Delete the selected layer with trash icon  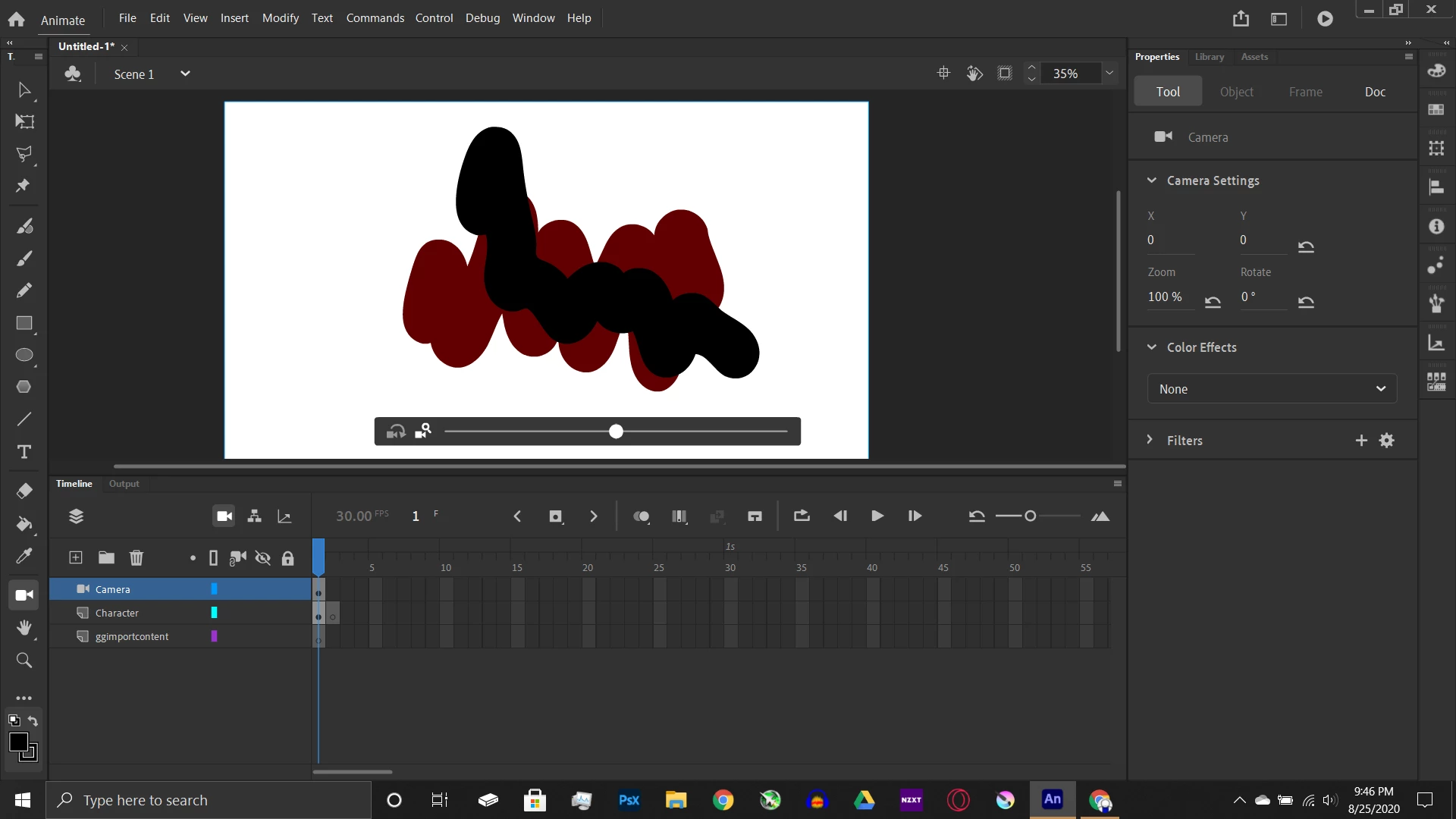pos(136,558)
